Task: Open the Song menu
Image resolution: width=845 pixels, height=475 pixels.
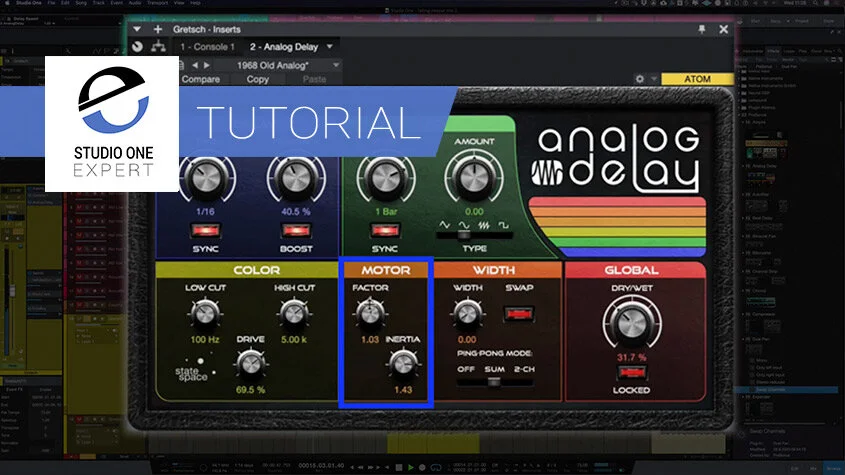Action: tap(81, 3)
